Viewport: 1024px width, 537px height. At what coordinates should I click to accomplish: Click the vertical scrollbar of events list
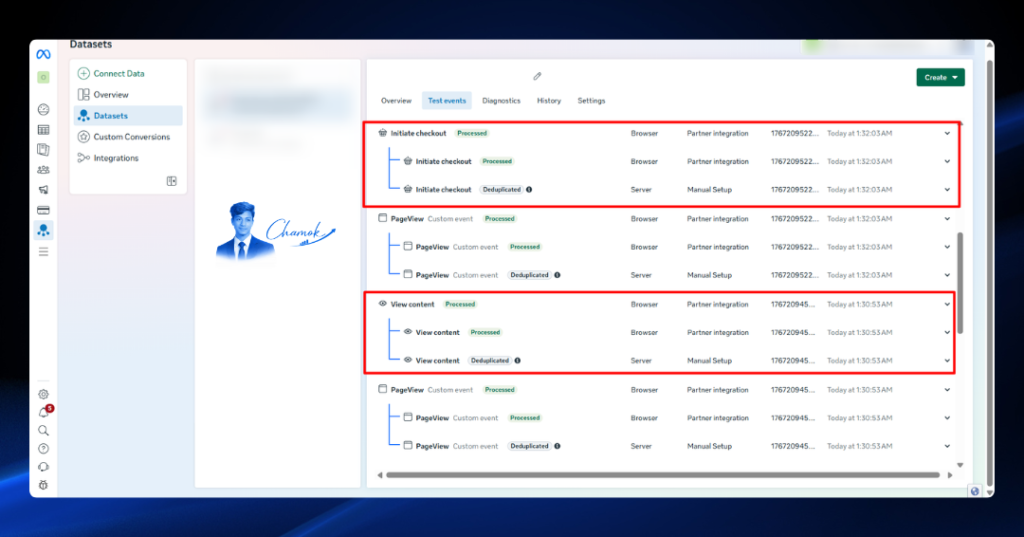(960, 283)
